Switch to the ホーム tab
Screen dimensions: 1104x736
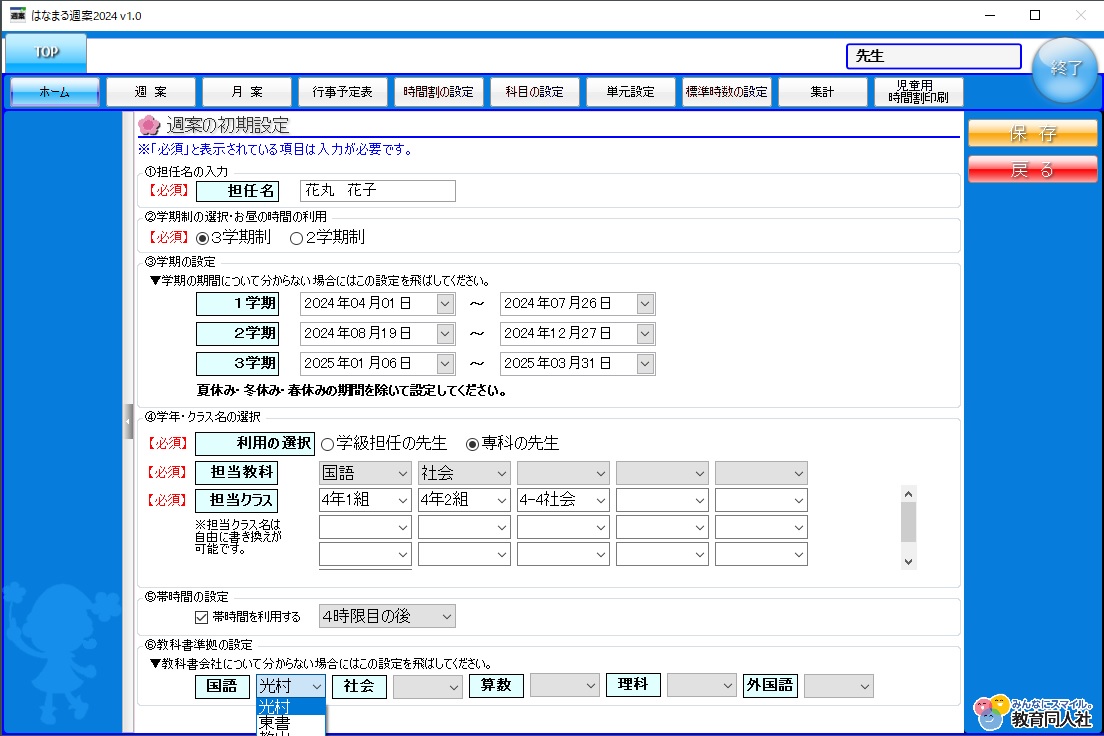coord(55,92)
